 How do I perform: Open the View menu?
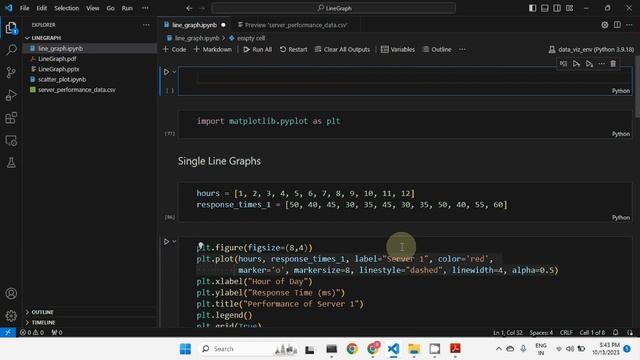coord(93,8)
